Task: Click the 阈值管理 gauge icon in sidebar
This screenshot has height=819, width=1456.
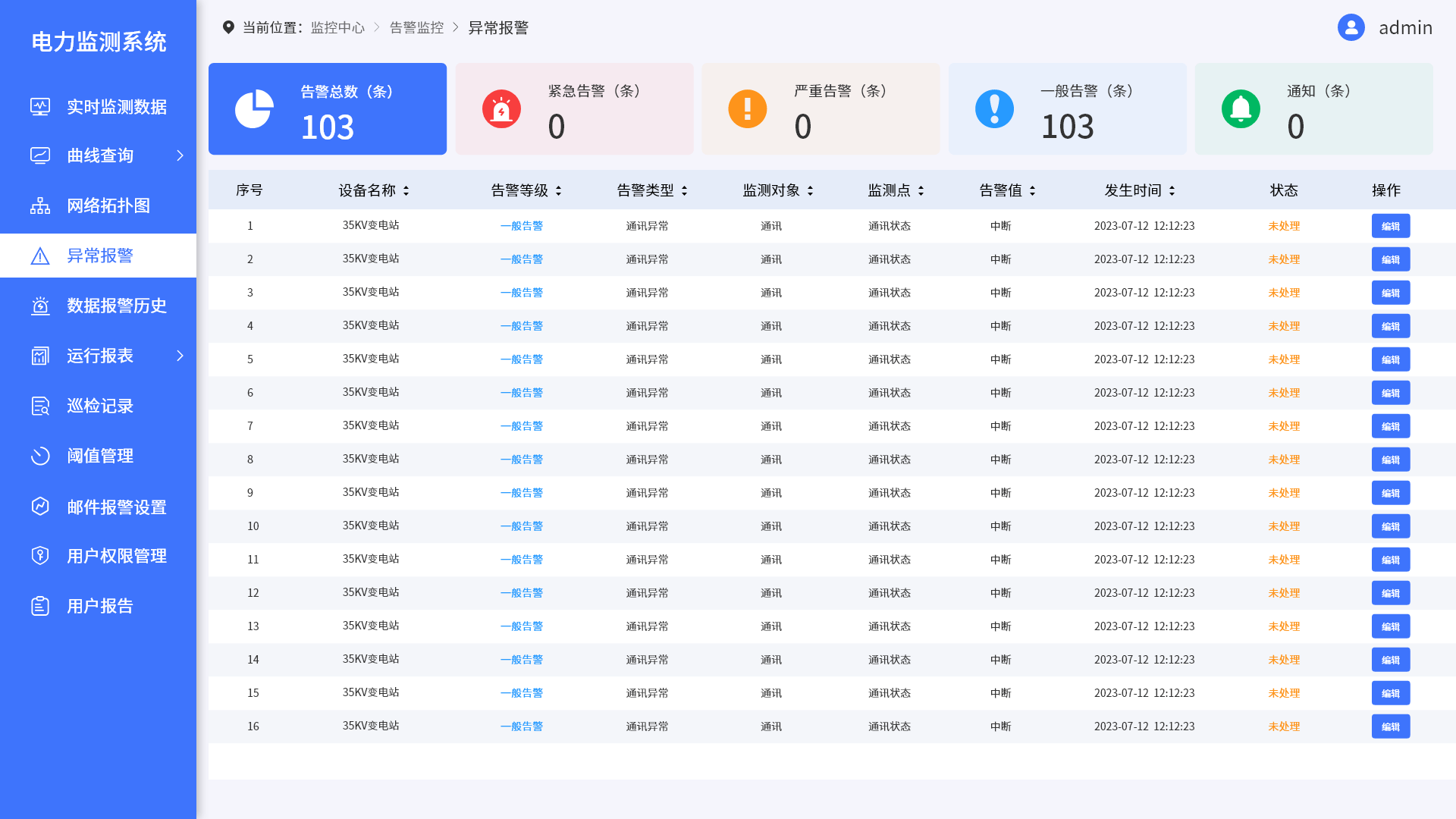Action: pyautogui.click(x=40, y=456)
